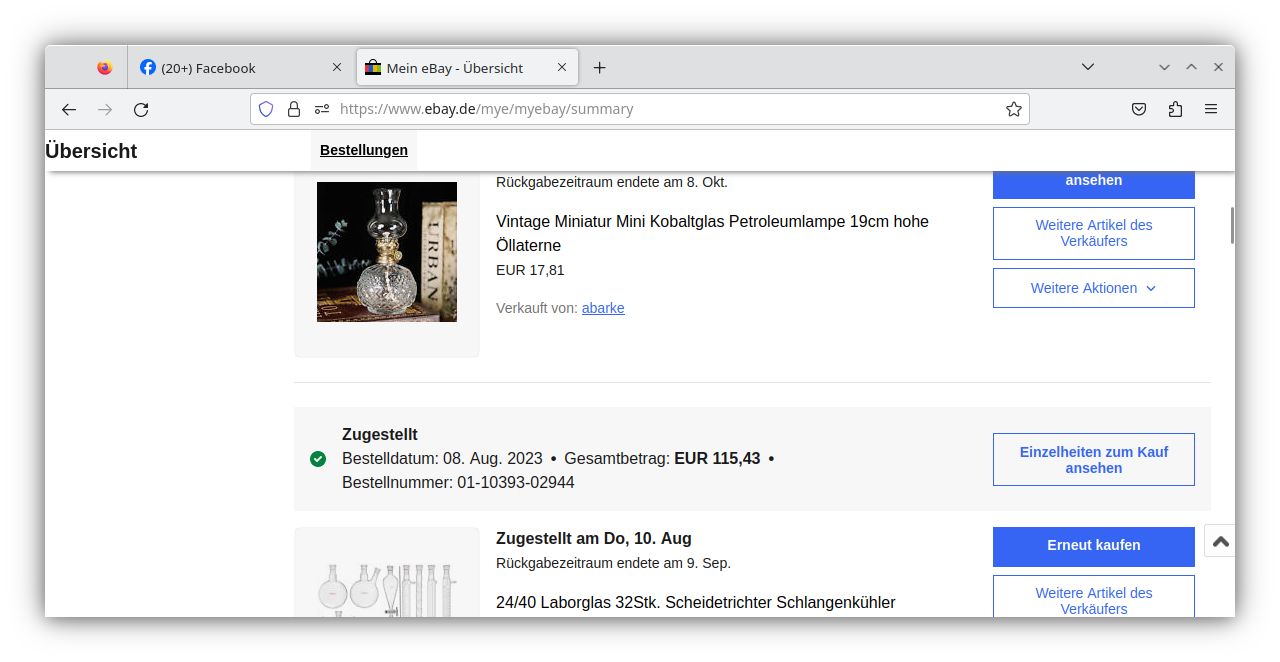Screen dimensions: 1280x662
Task: Click the scroll-to-top arrow
Action: [x=1219, y=540]
